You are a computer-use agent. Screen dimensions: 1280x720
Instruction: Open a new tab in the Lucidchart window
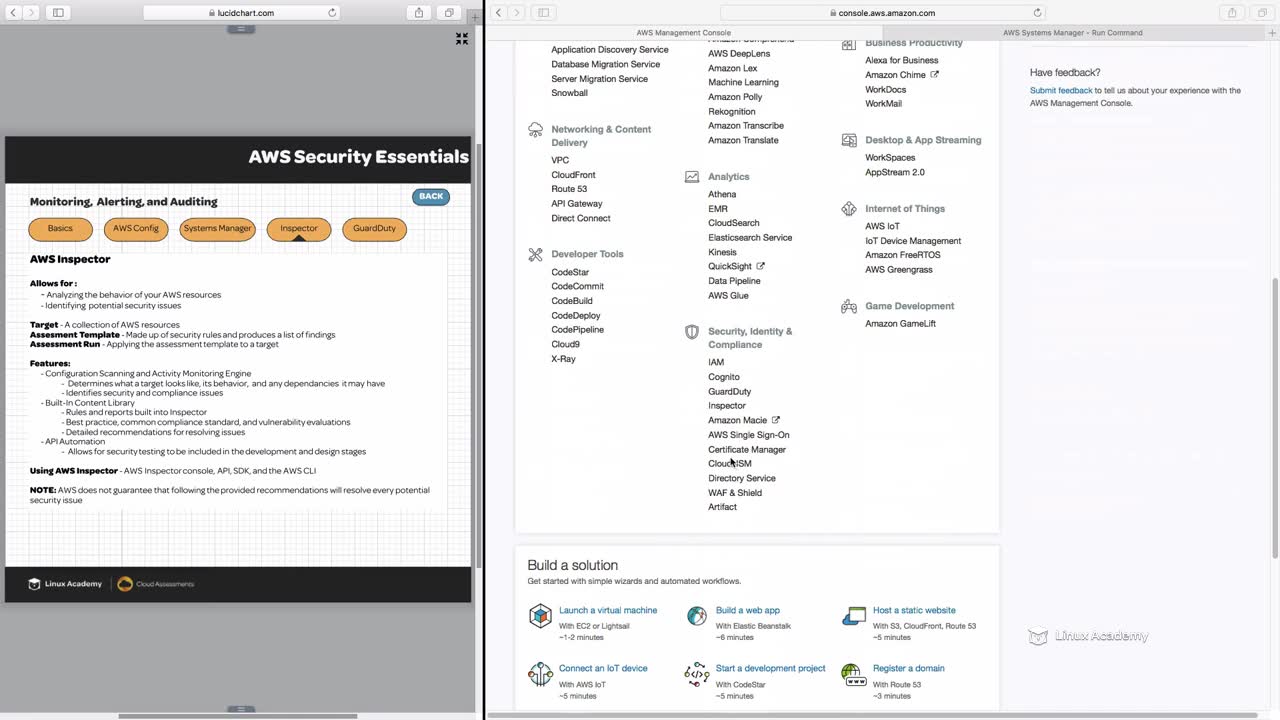[476, 17]
